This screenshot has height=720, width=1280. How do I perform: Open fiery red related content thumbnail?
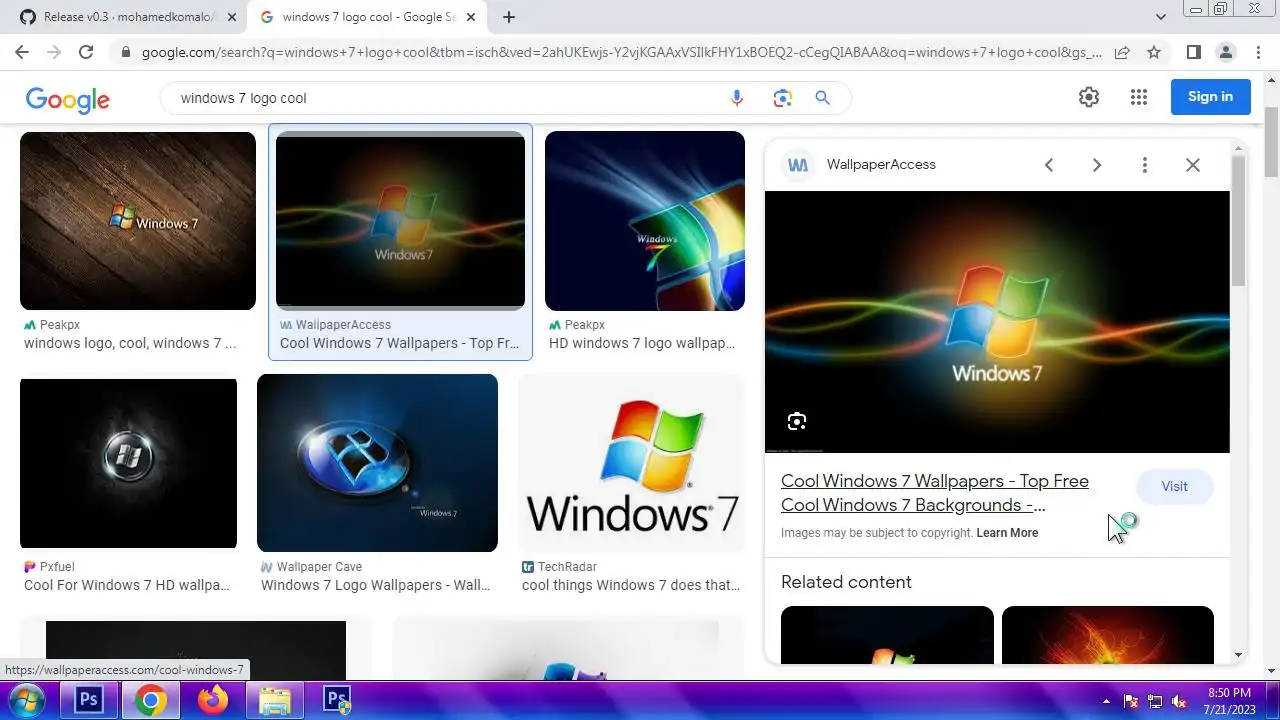[1107, 635]
